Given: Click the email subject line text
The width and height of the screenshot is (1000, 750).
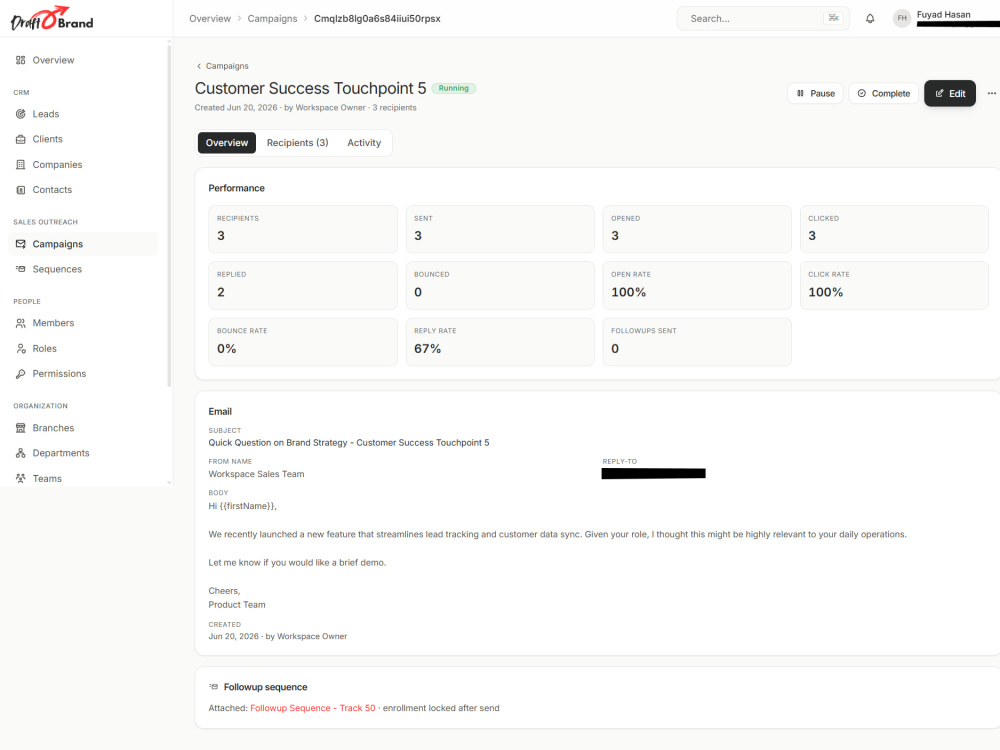Looking at the screenshot, I should 349,443.
